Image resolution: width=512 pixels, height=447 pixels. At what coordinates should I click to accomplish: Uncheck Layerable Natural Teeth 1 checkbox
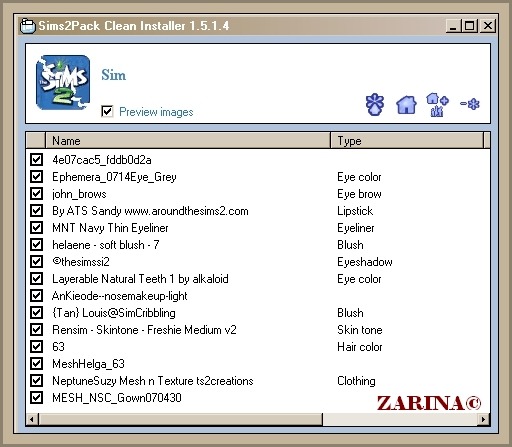click(36, 279)
